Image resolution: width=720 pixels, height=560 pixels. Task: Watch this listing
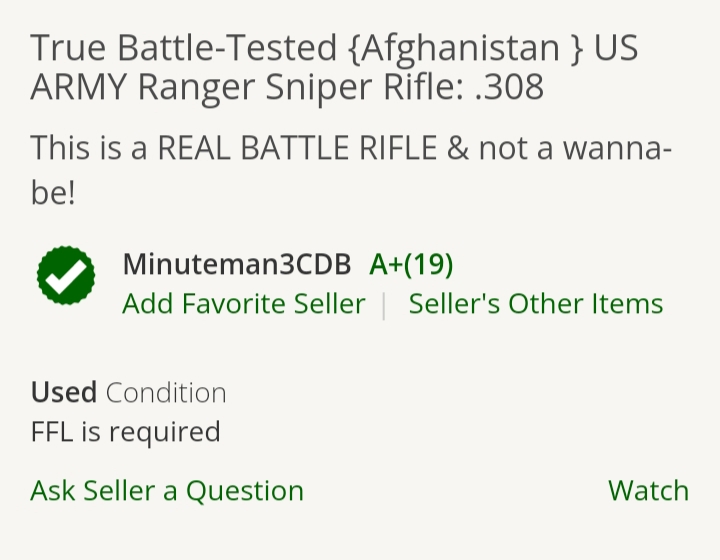click(x=648, y=490)
